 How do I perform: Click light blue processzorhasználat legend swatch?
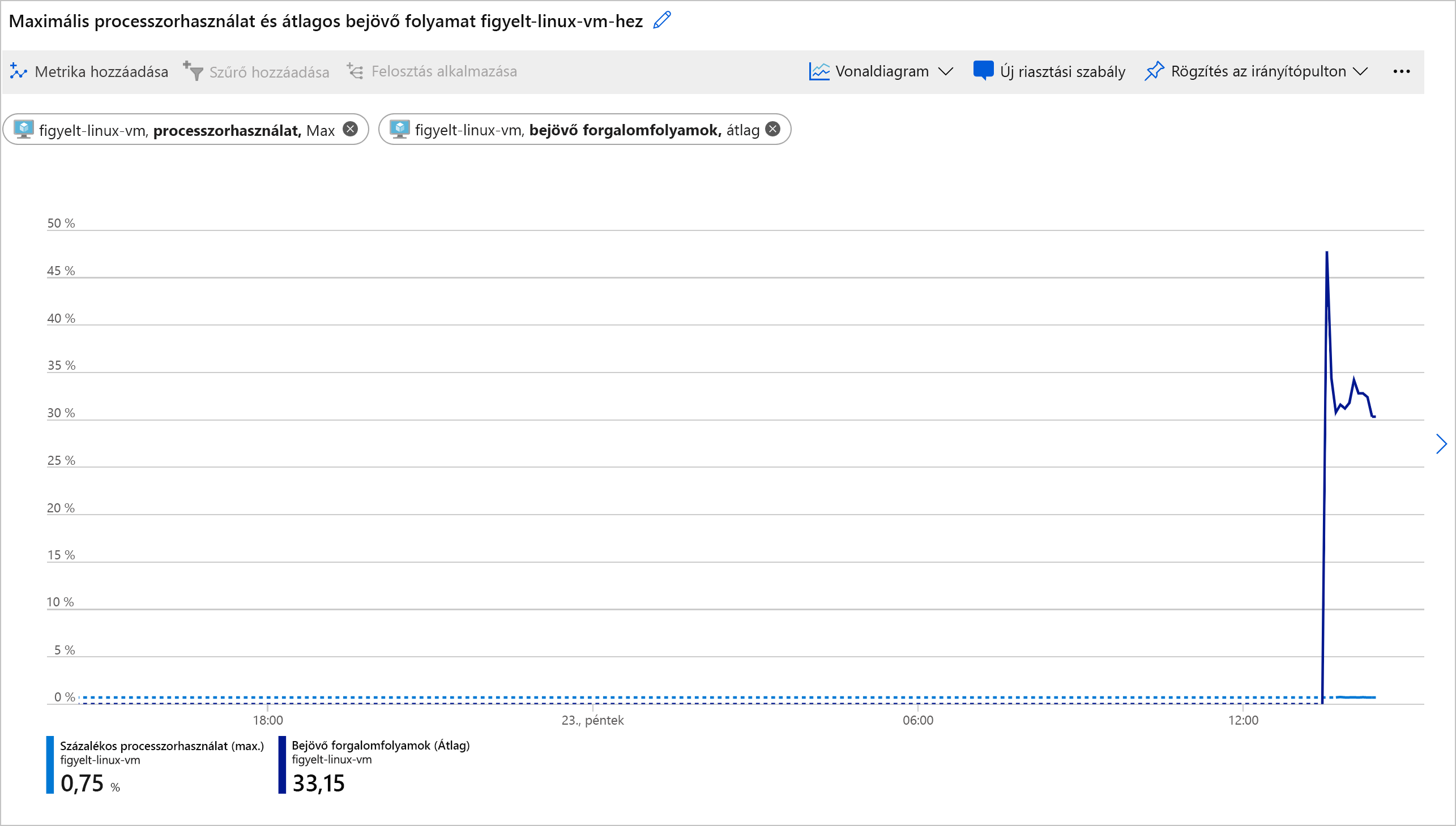[x=50, y=765]
